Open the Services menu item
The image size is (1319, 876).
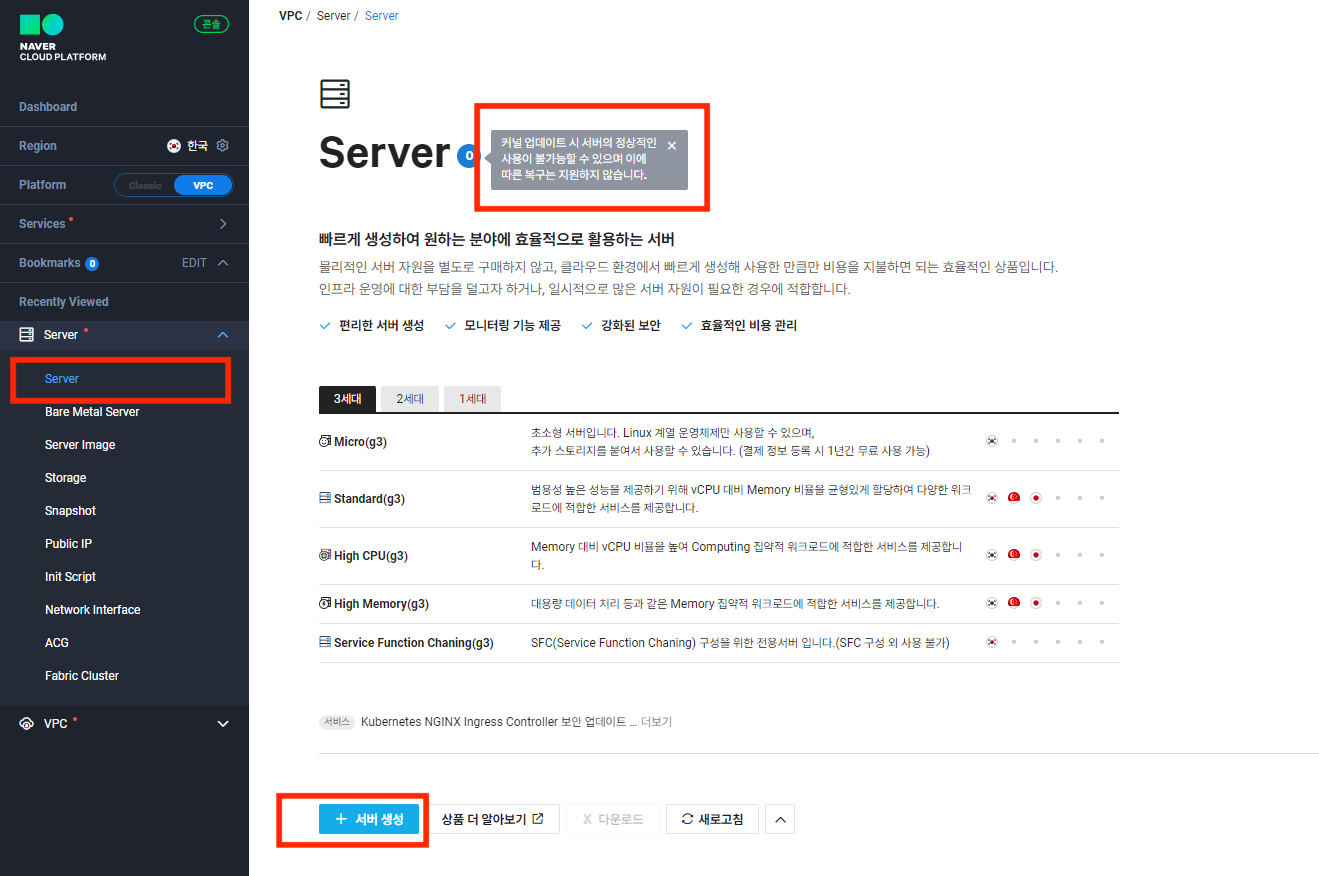tap(42, 224)
